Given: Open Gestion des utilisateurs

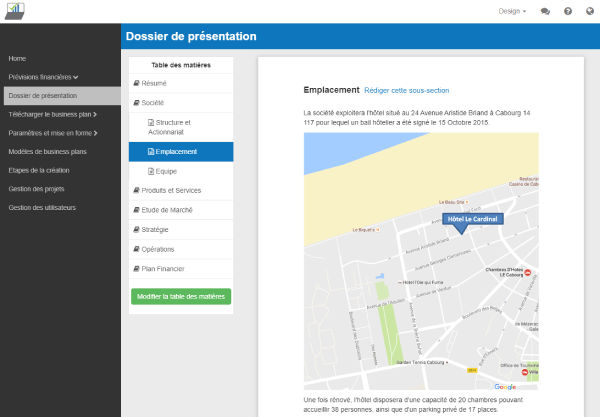Looking at the screenshot, I should click(42, 208).
